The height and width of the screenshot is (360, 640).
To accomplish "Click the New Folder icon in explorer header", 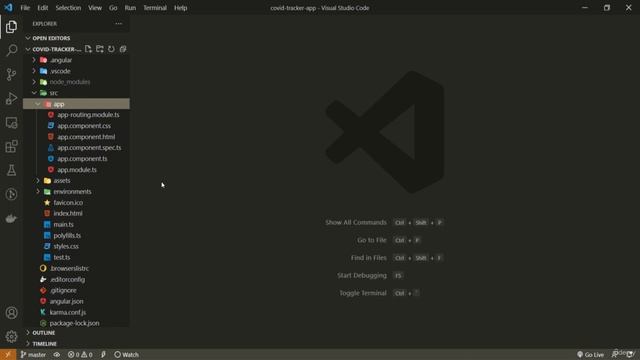I will tap(100, 49).
